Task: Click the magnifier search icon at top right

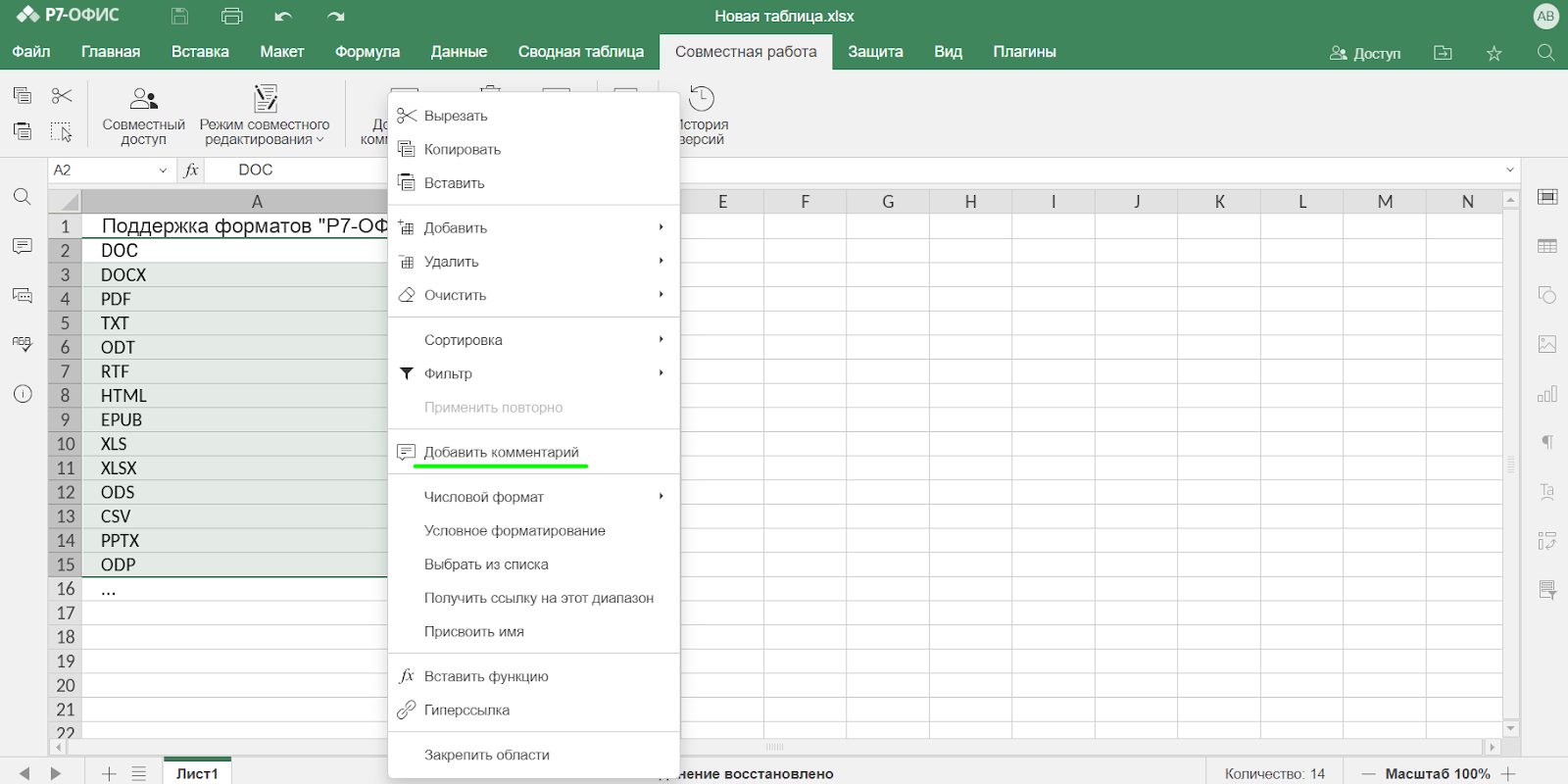Action: pyautogui.click(x=1545, y=53)
